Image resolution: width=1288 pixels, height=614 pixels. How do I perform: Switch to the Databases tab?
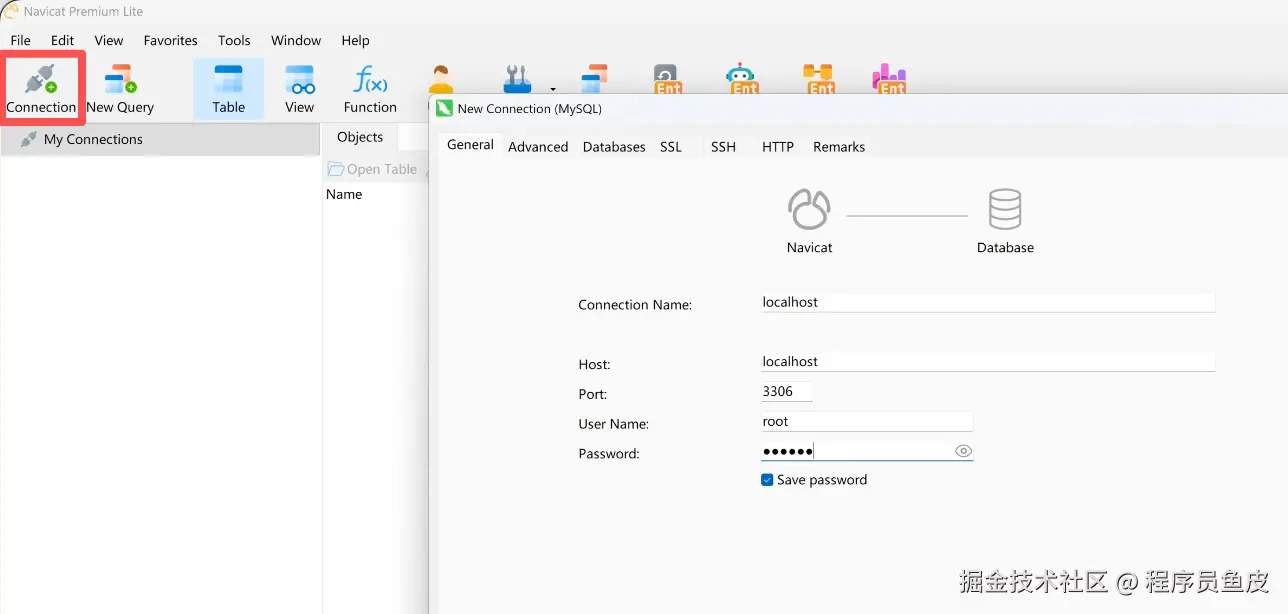[614, 147]
